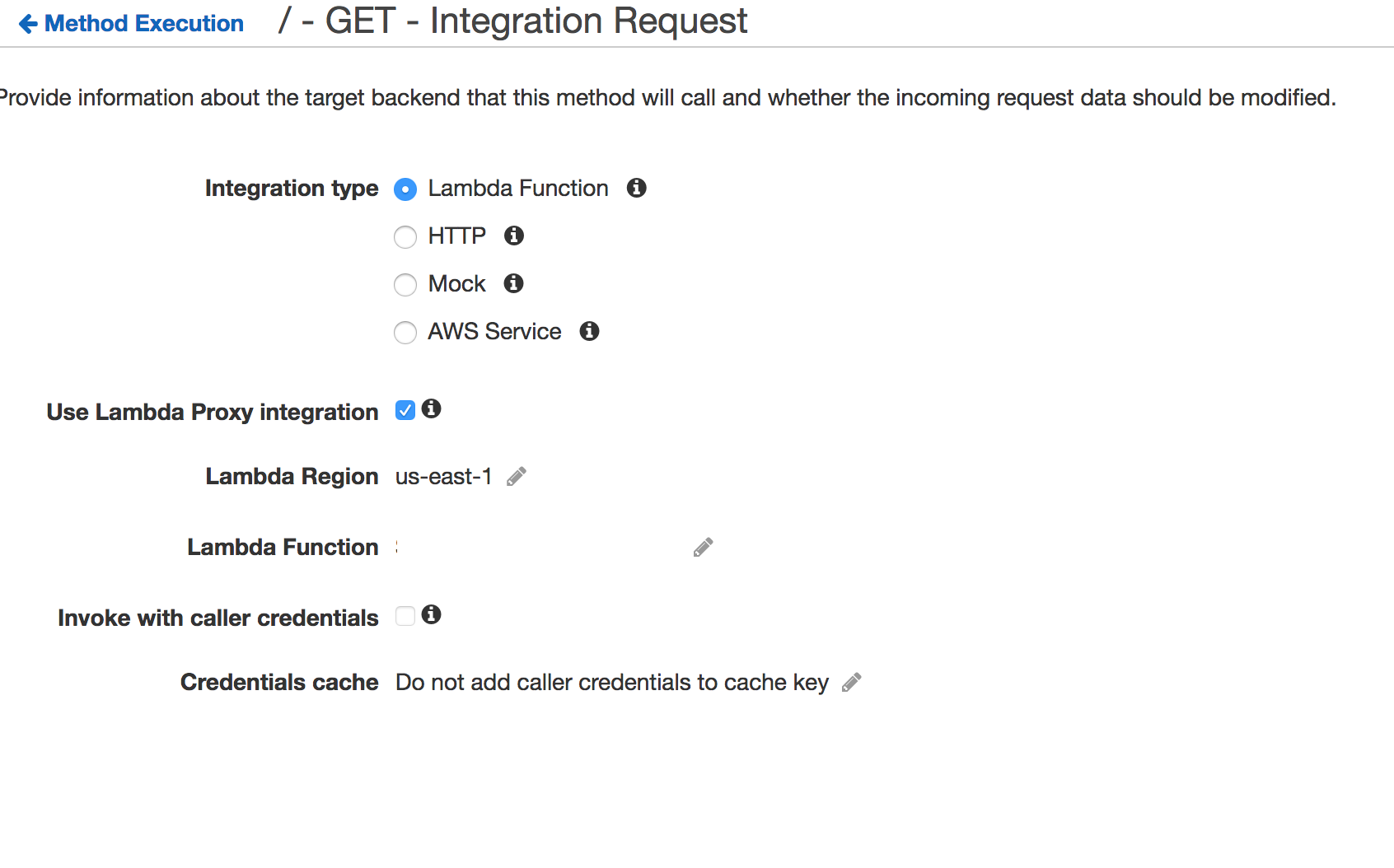Choose the Mock integration type

pos(405,285)
